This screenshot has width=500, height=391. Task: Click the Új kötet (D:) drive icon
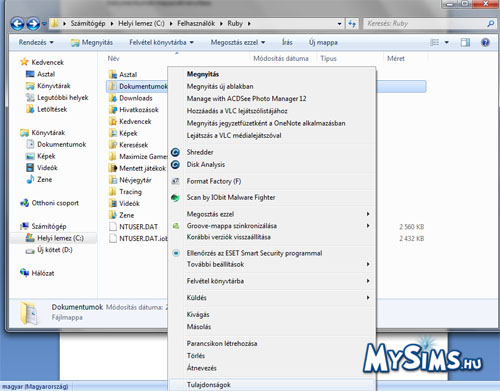pyautogui.click(x=30, y=250)
